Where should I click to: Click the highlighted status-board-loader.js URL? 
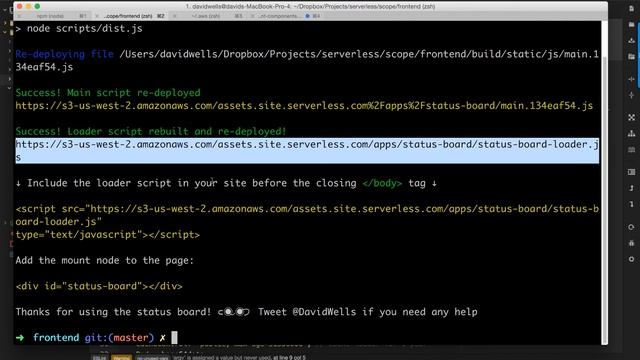pyautogui.click(x=307, y=151)
